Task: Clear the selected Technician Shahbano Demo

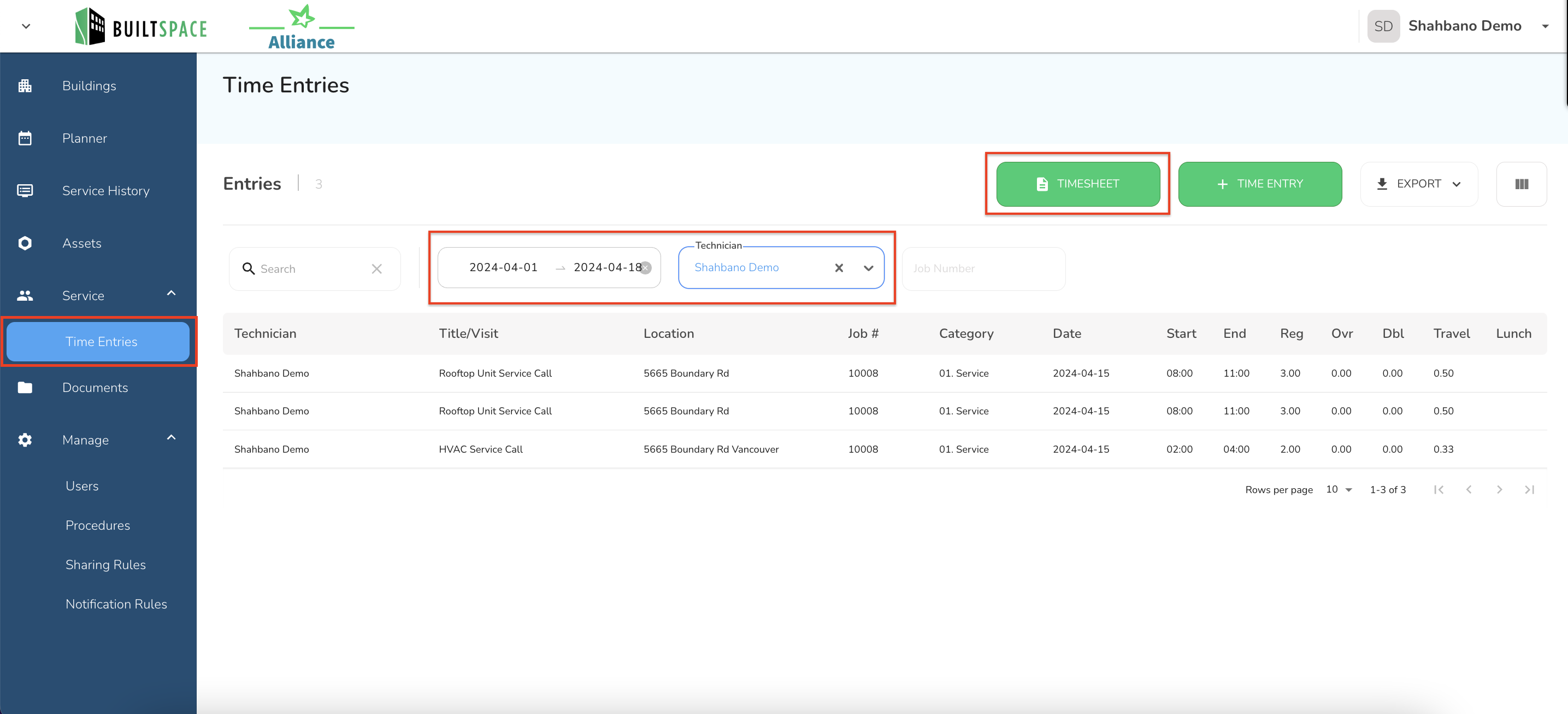Action: [839, 268]
